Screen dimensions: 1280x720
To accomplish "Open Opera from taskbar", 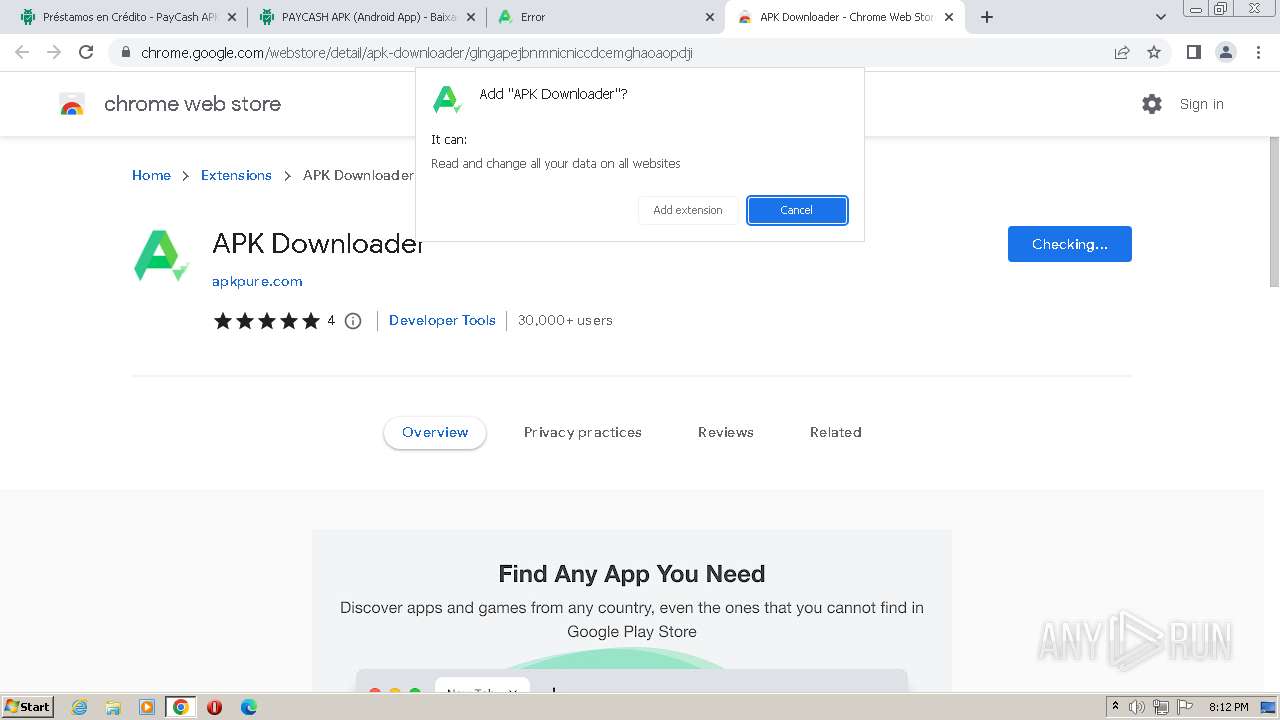I will (214, 707).
